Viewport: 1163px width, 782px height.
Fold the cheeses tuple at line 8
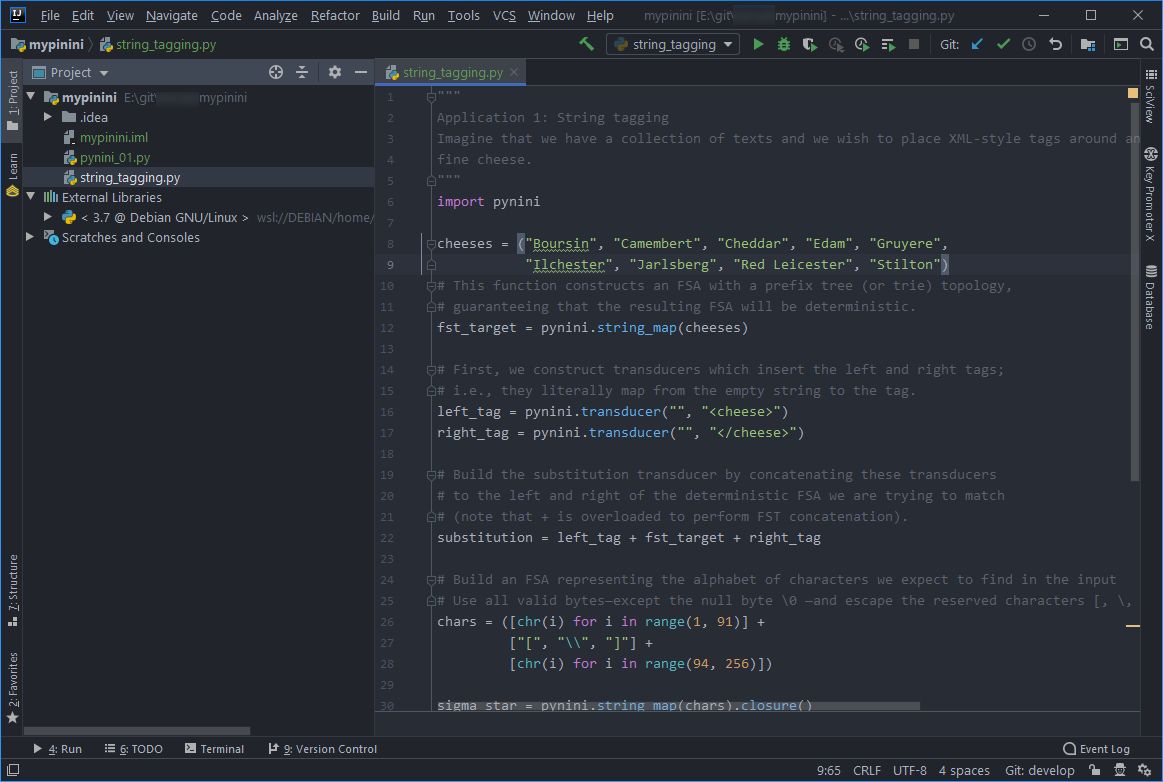pyautogui.click(x=431, y=243)
